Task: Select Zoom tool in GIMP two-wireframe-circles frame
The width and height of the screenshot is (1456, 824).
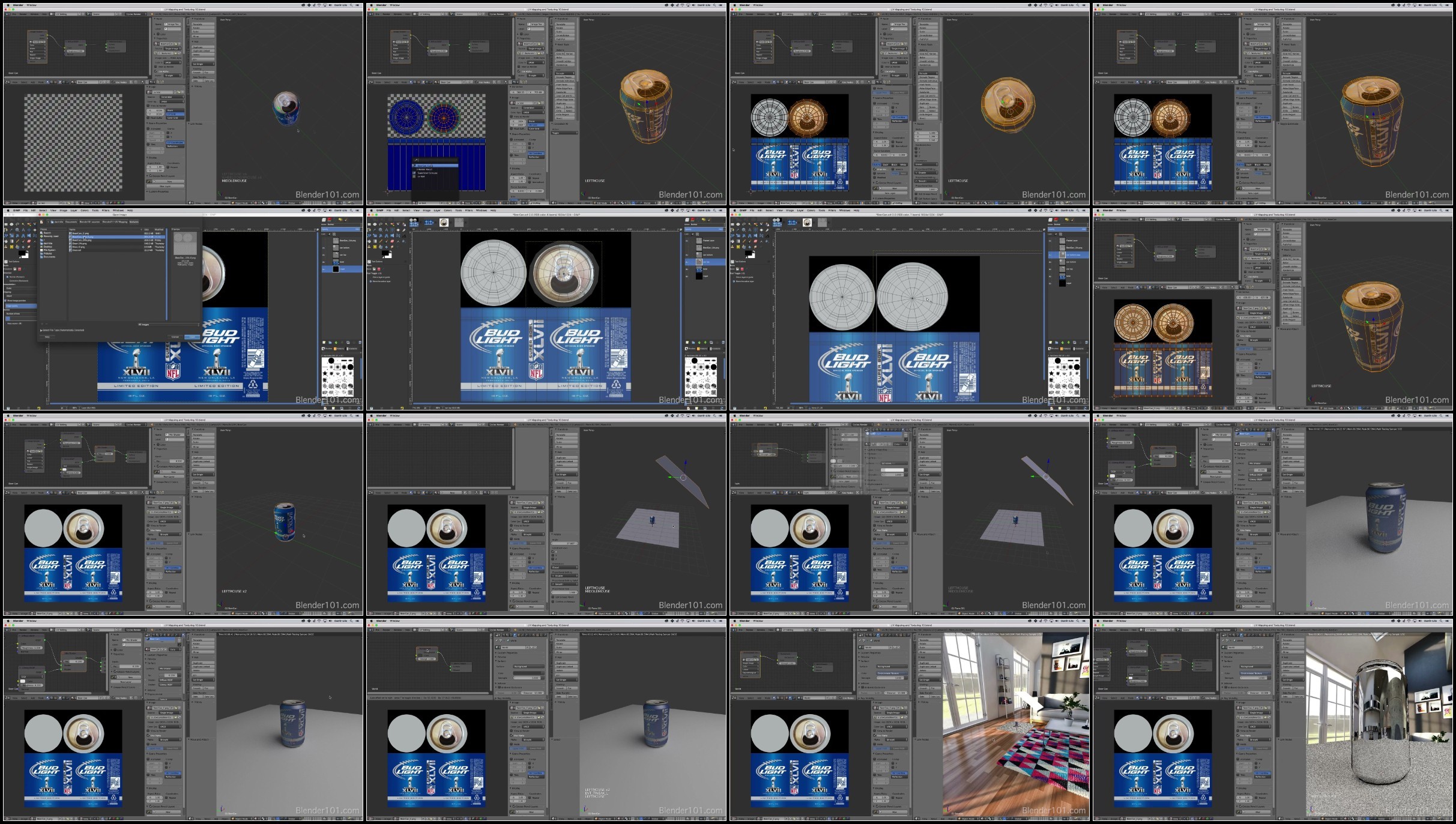Action: click(743, 230)
